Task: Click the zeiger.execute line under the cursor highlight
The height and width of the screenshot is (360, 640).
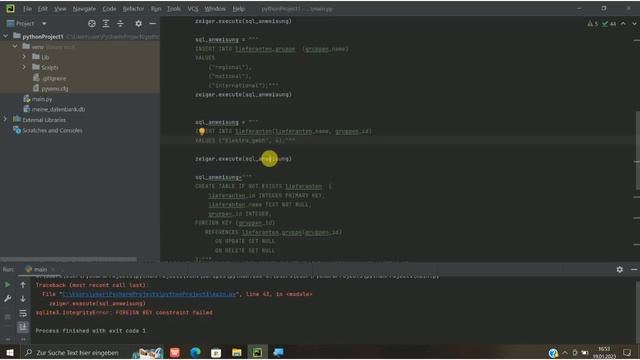Action: [243, 159]
